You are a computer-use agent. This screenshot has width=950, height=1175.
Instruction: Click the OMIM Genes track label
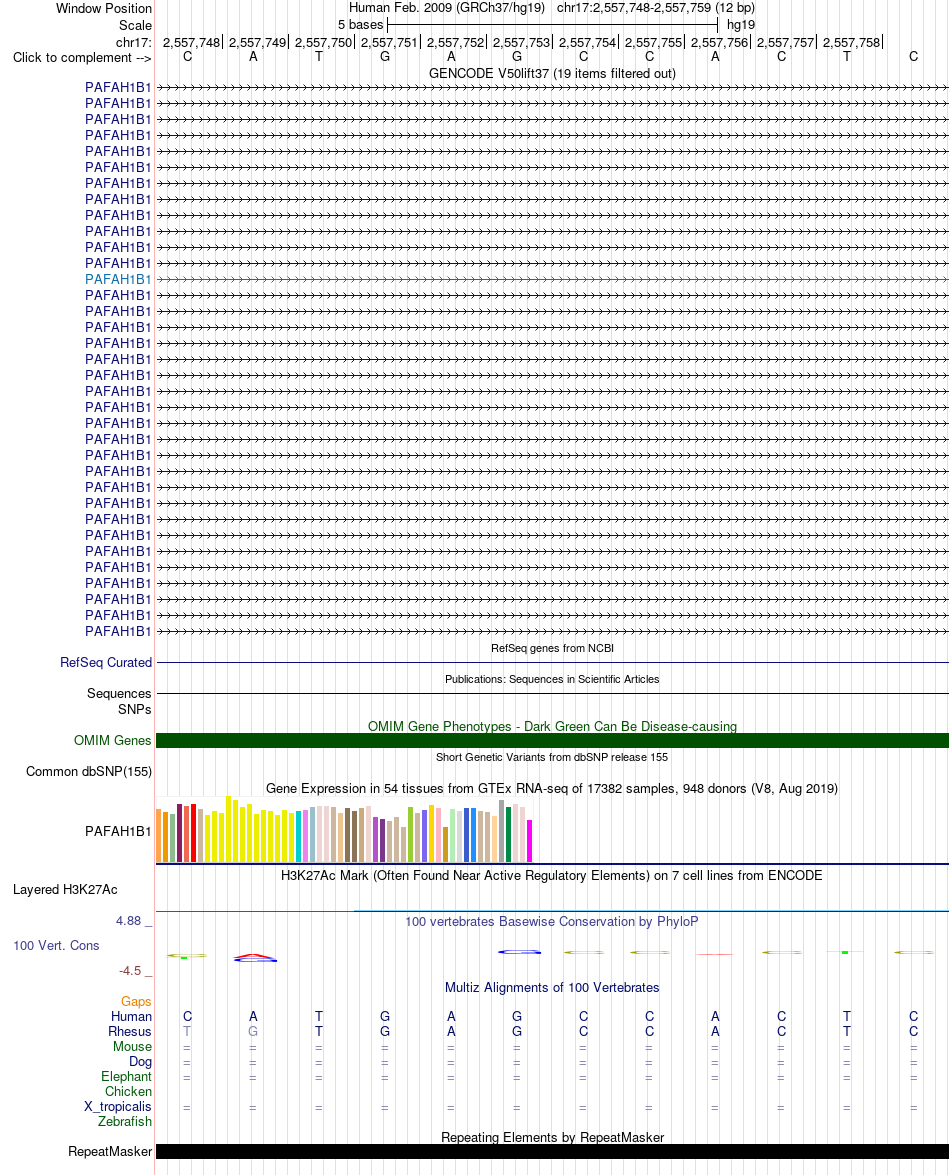(112, 740)
